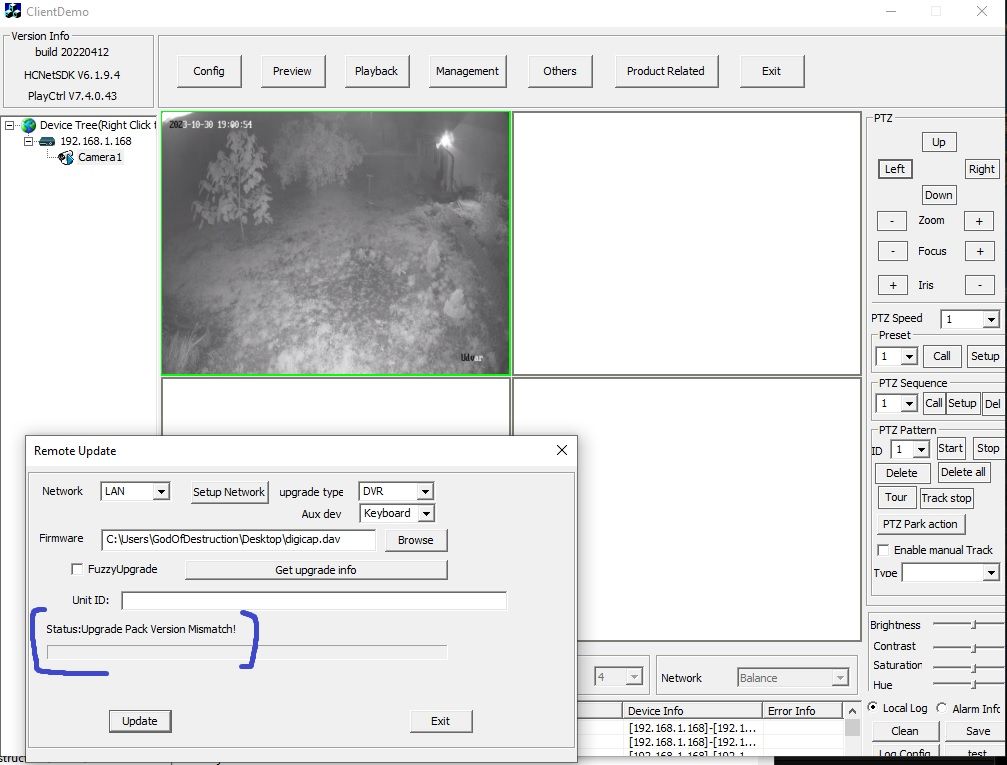Click the PTZ Pattern Delete button
Screen dimensions: 1007x765
coord(902,473)
